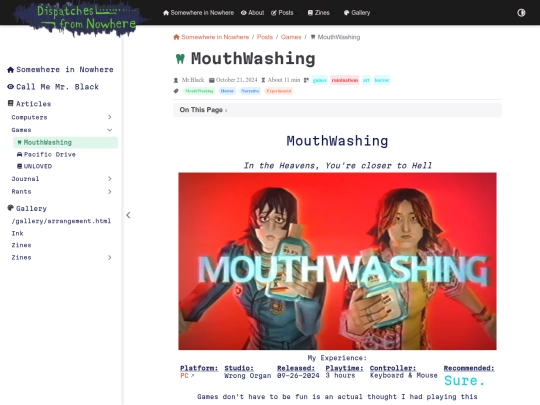Follow the Posts breadcrumb link
Viewport: 540px width, 405px height.
click(x=264, y=37)
